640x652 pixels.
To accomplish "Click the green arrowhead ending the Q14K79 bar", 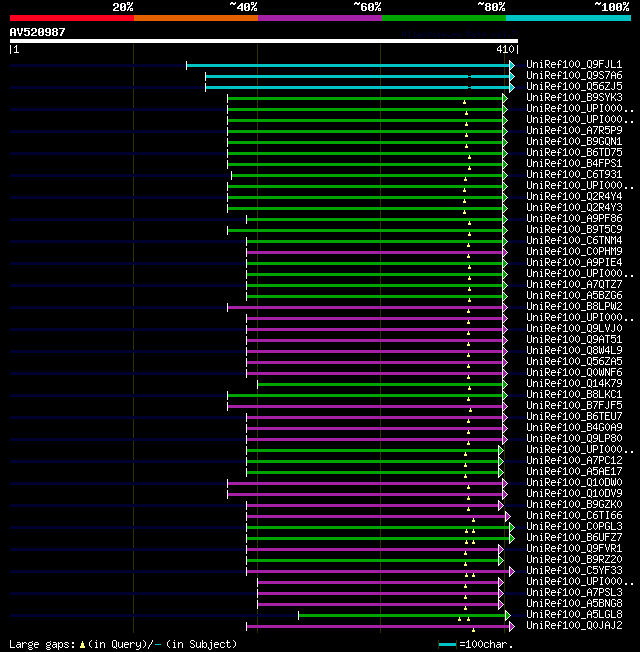I will click(505, 384).
